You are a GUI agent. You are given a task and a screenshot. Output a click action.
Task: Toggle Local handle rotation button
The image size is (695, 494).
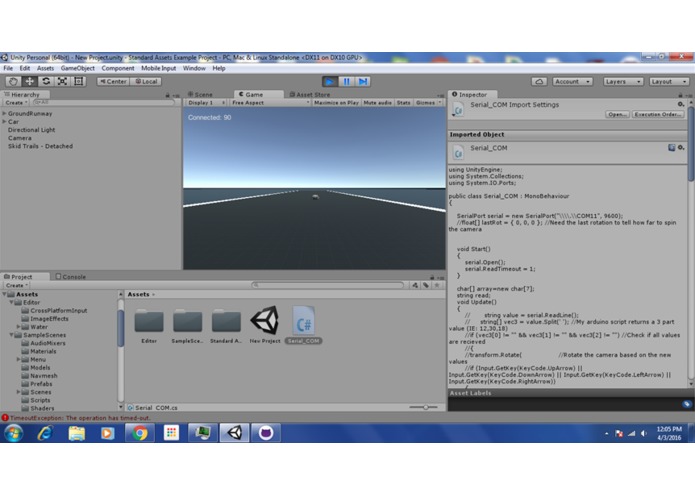[x=146, y=82]
